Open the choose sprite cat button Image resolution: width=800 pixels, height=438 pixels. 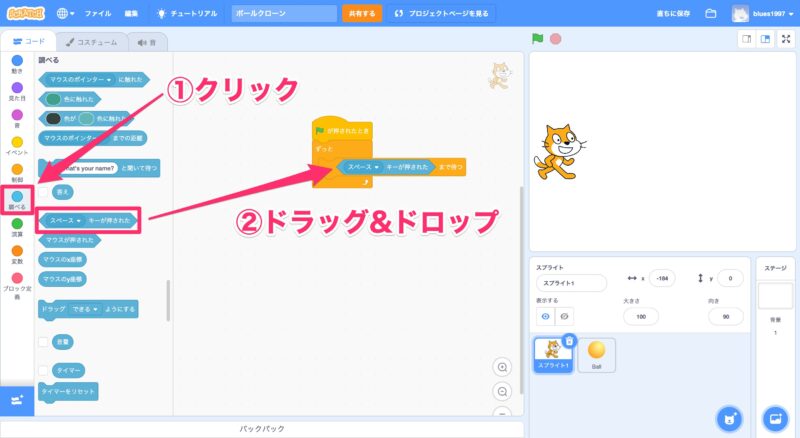tap(729, 417)
